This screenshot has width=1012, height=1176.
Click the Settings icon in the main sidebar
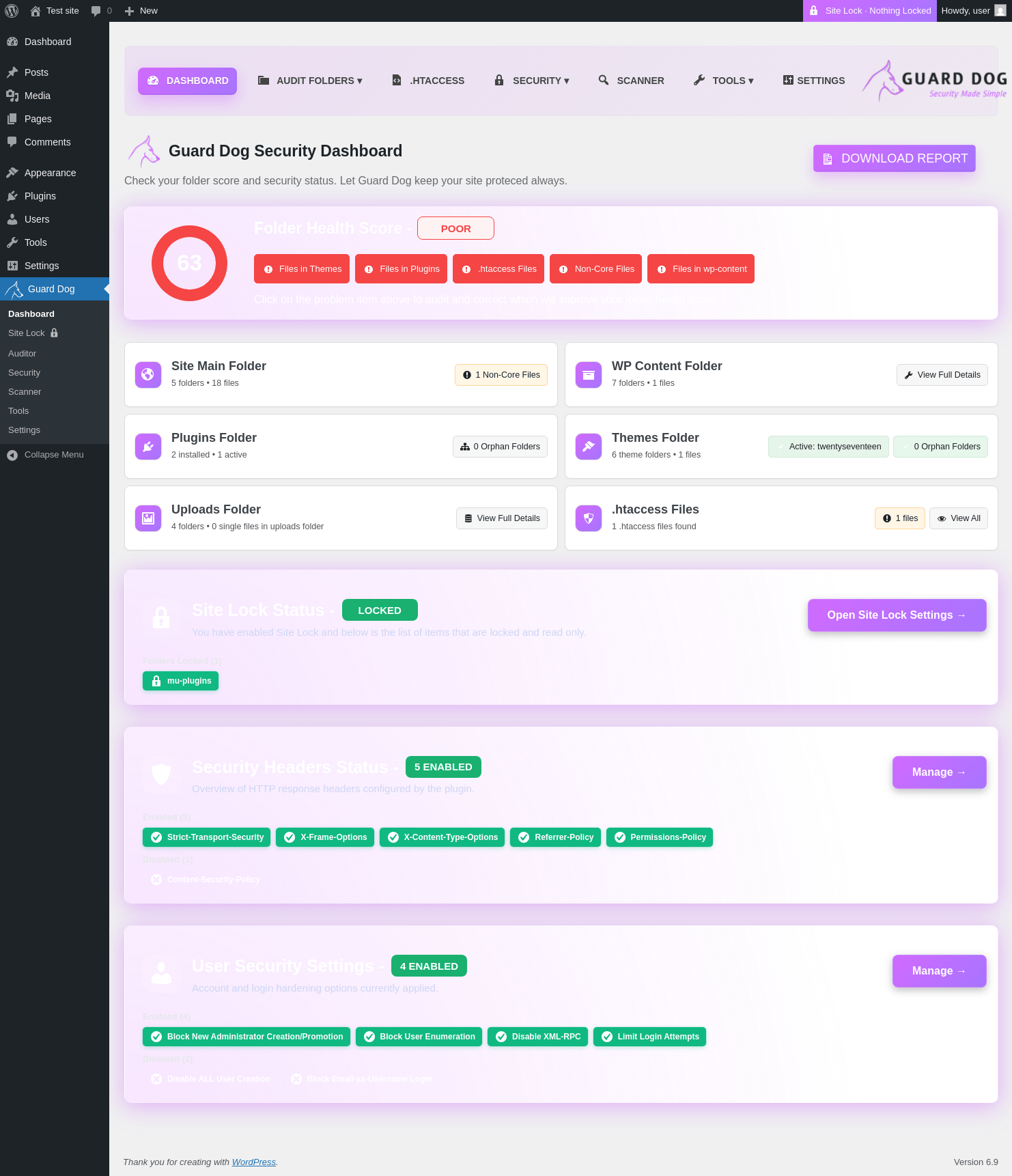pyautogui.click(x=12, y=266)
